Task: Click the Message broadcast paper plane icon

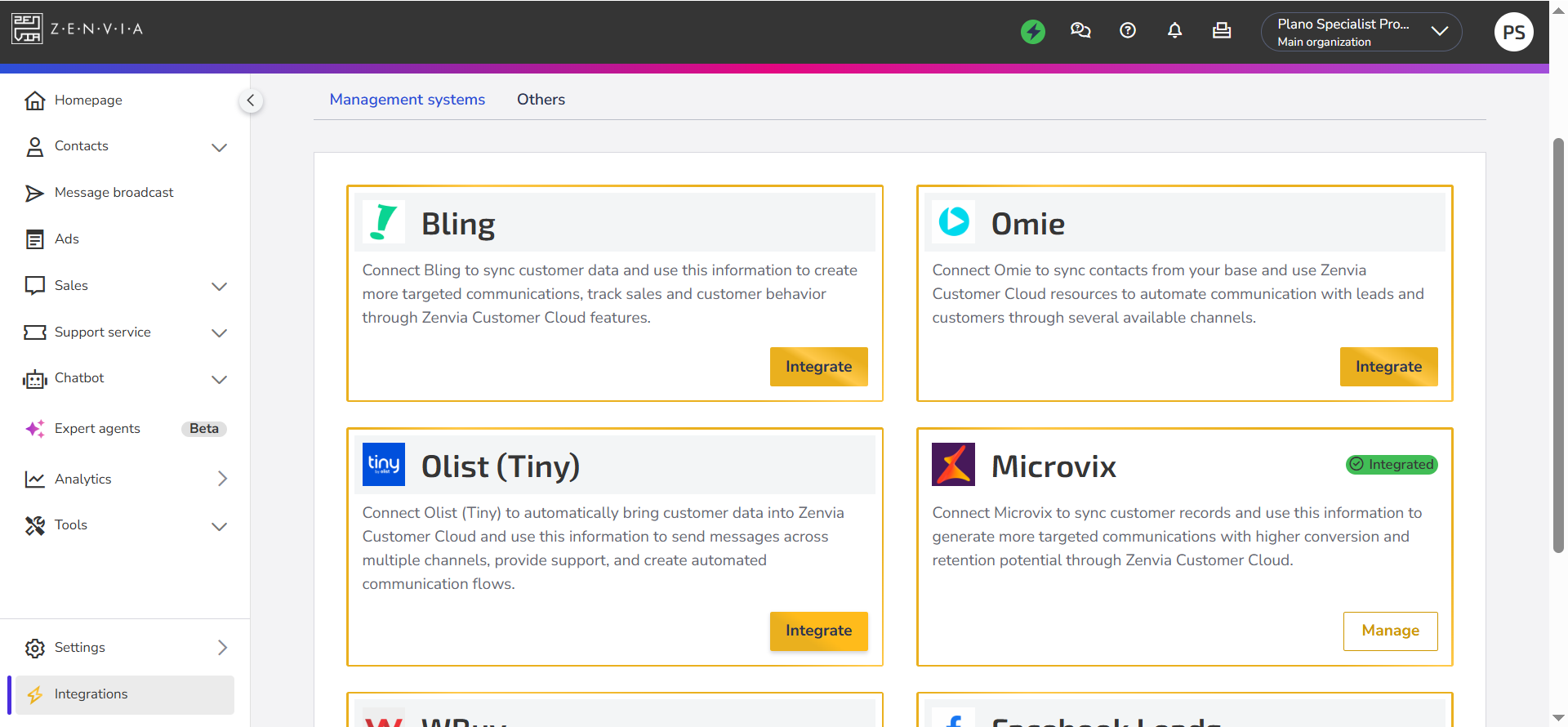Action: [35, 194]
